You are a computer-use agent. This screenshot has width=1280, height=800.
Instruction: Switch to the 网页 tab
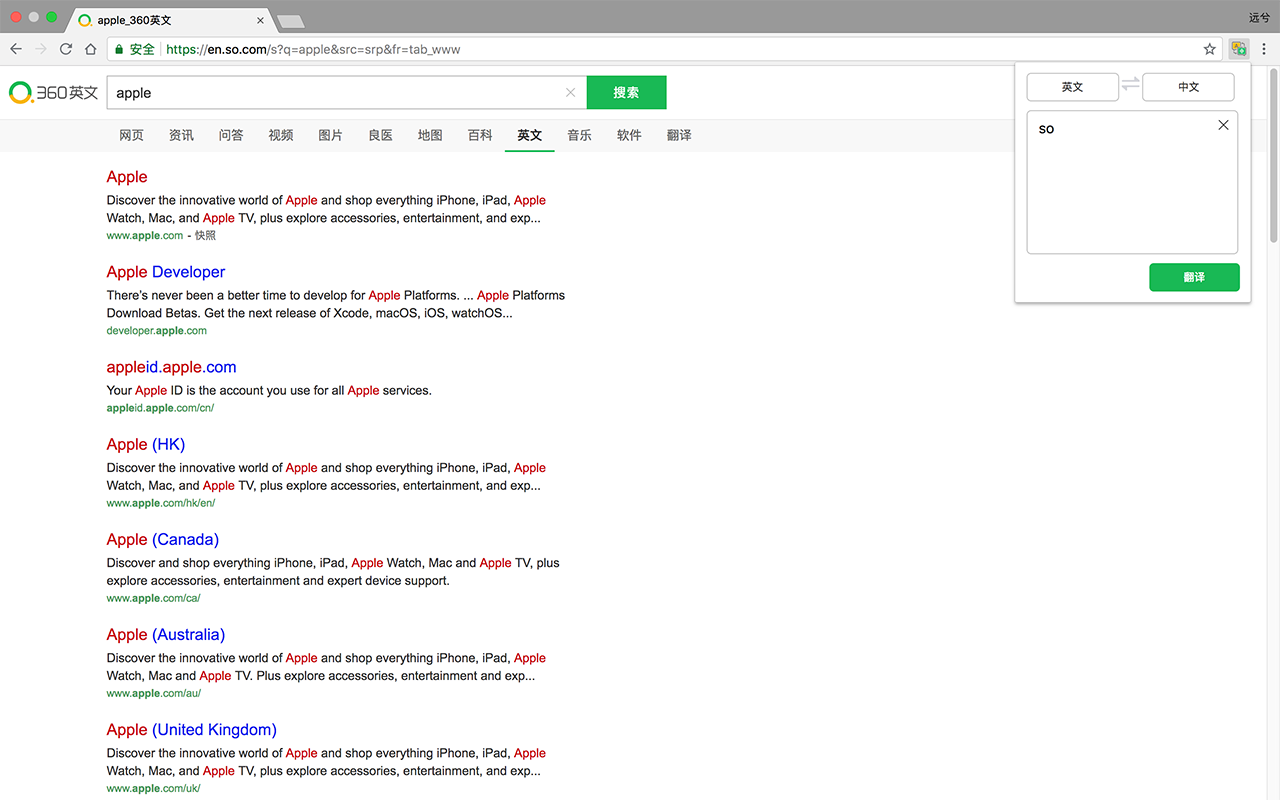pos(131,135)
